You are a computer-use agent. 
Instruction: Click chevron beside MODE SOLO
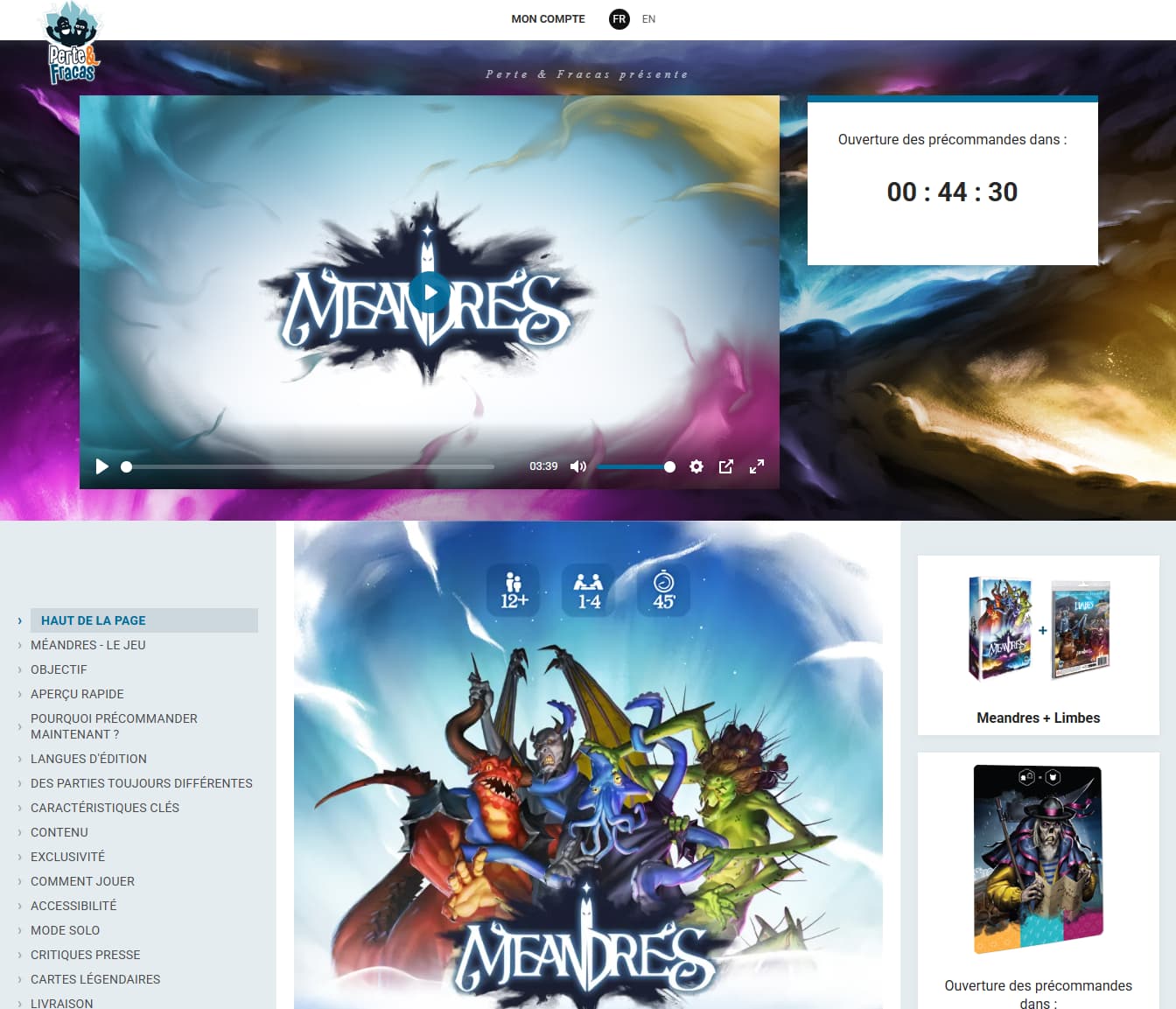coord(20,930)
